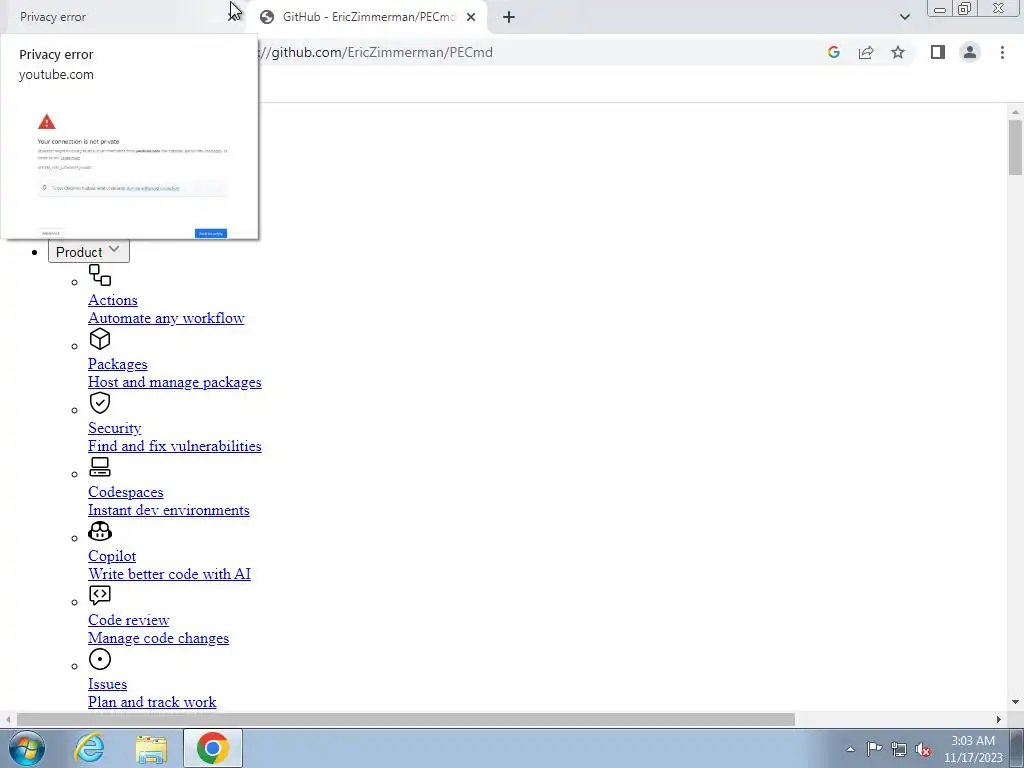Share this page via share icon
Image resolution: width=1024 pixels, height=768 pixels.
[x=866, y=52]
